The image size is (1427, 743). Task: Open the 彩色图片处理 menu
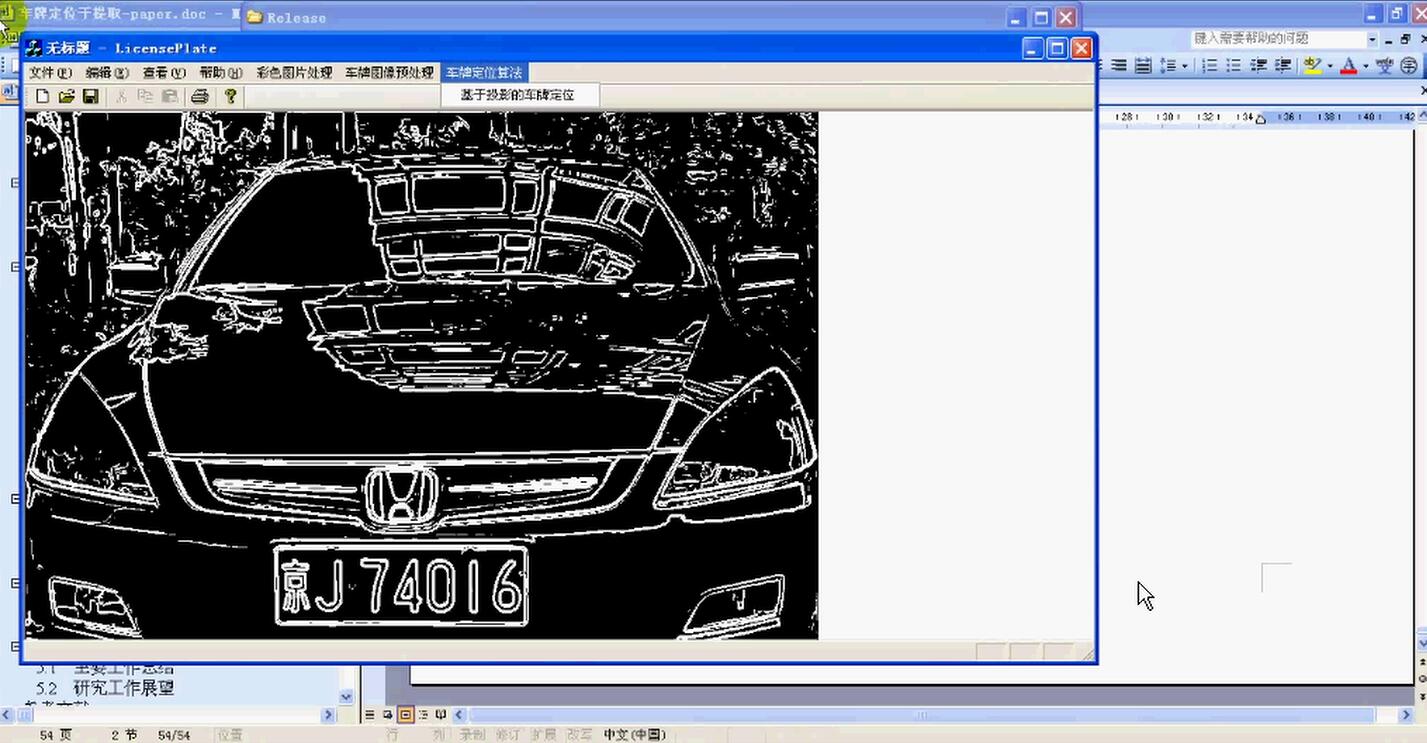[x=294, y=73]
